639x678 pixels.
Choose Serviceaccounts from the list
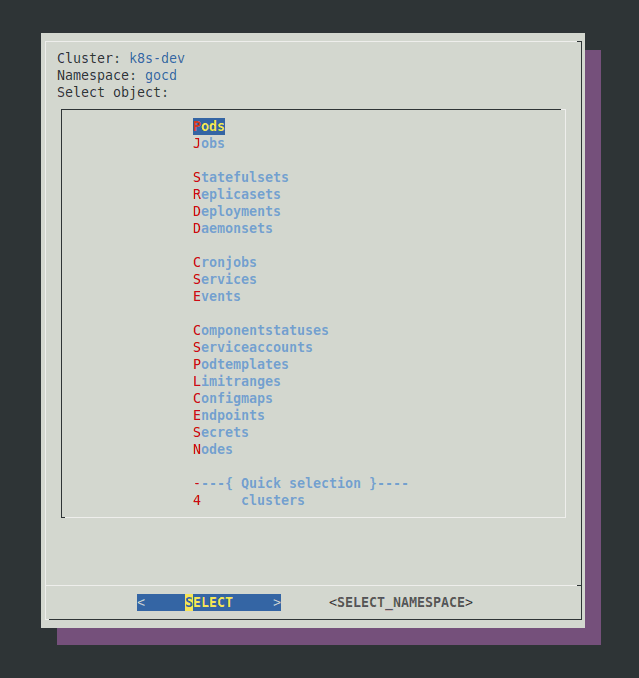click(253, 348)
